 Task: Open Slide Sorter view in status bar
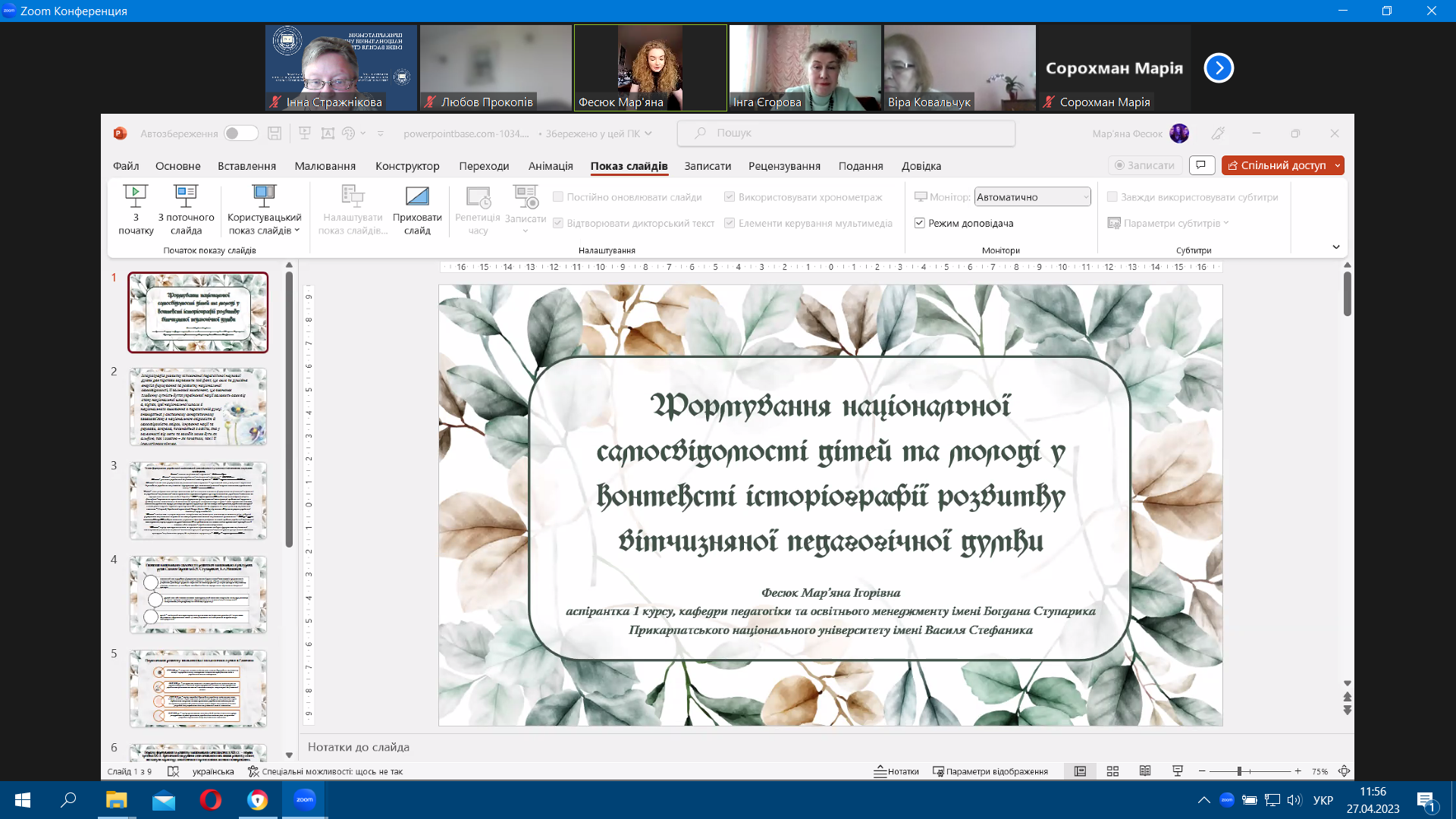[x=1112, y=771]
